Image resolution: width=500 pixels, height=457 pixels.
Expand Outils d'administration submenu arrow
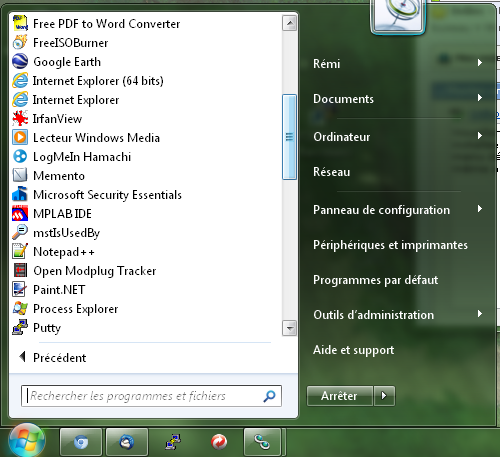(480, 314)
